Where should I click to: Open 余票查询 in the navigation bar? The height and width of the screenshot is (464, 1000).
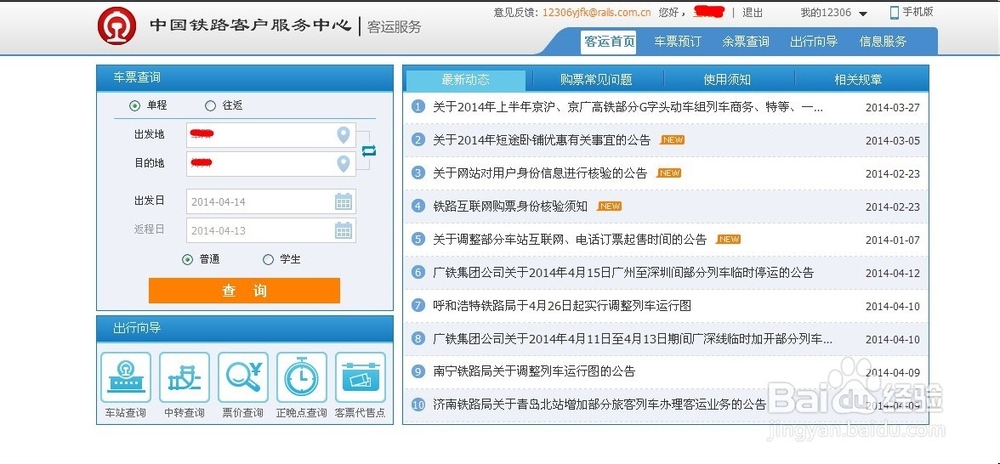click(746, 41)
